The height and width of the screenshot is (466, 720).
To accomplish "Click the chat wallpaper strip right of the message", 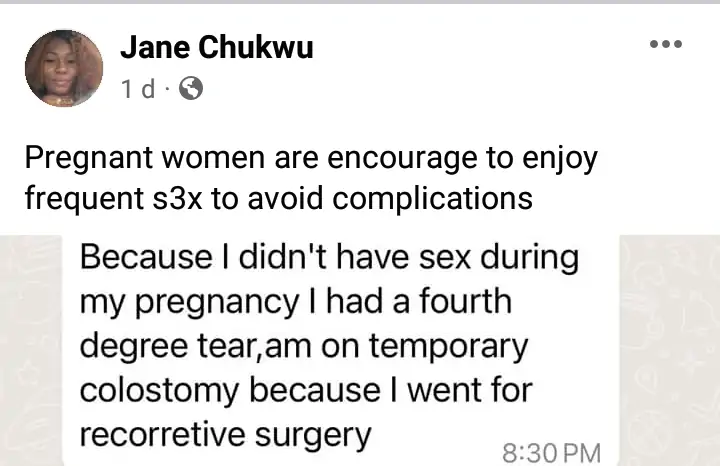I will [669, 350].
